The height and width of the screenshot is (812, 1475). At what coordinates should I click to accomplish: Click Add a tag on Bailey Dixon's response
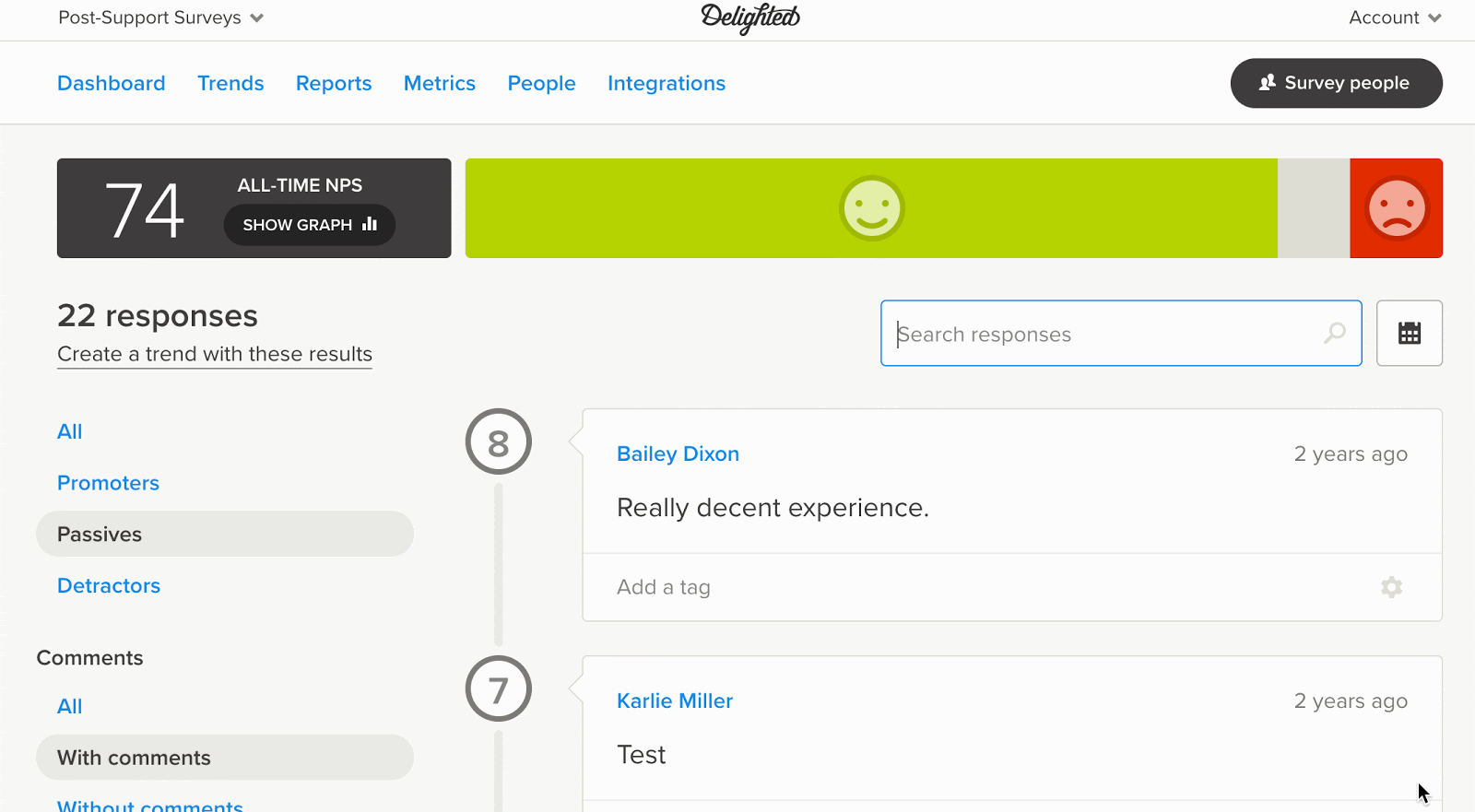coord(664,587)
